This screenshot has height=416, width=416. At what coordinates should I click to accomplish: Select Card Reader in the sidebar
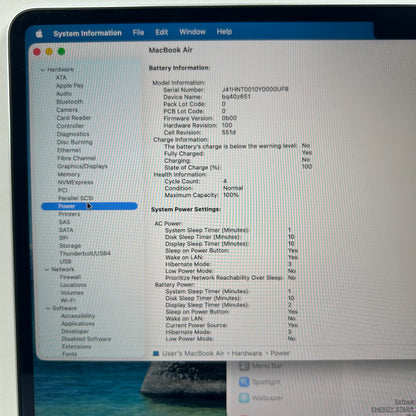pyautogui.click(x=74, y=118)
